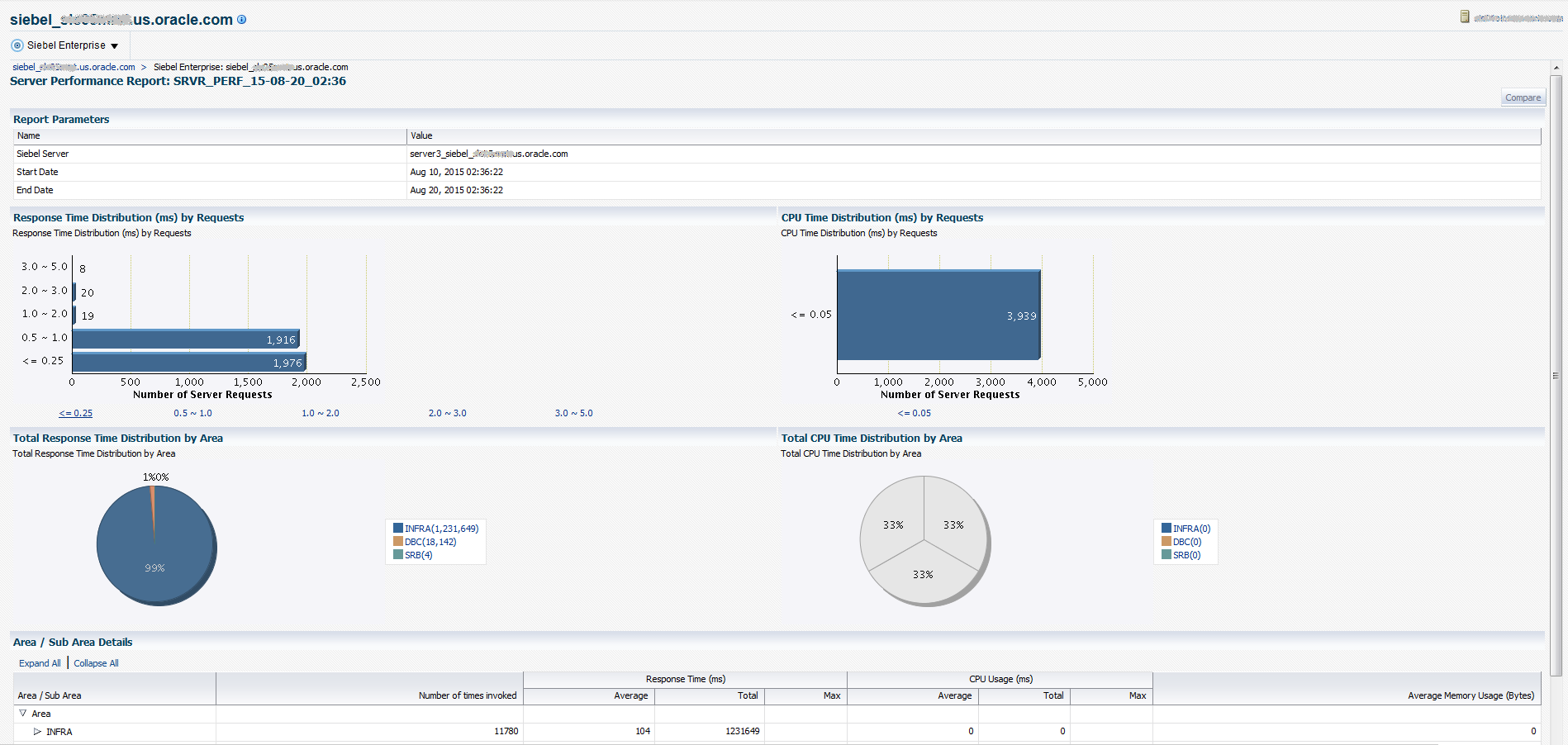Click the server icon in the top-right corner
1568x745 pixels.
[x=1463, y=16]
